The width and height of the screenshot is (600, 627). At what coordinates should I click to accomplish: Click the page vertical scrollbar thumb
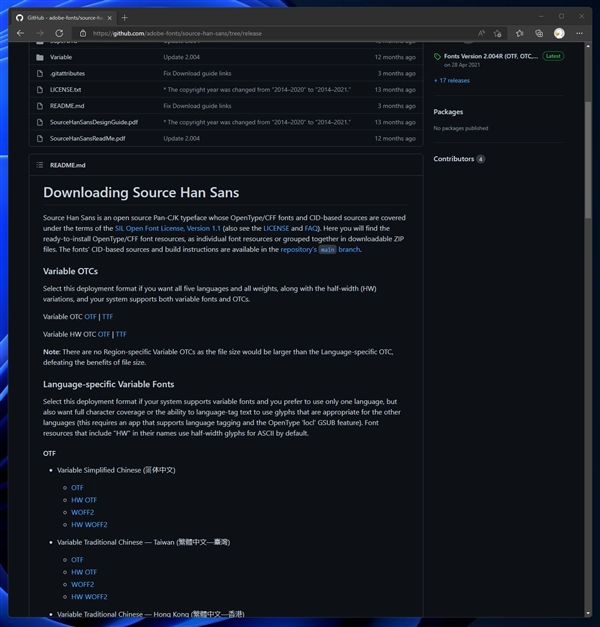pyautogui.click(x=588, y=160)
